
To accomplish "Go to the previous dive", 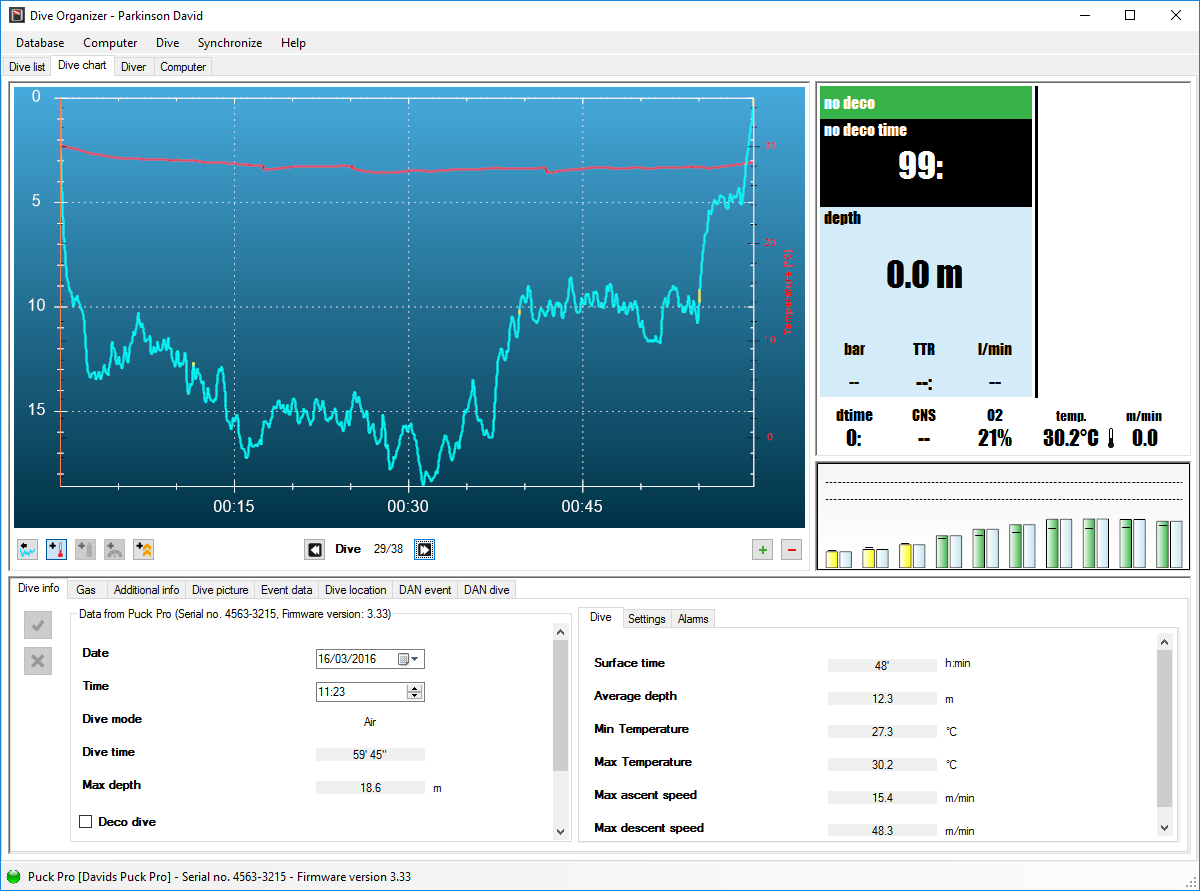I will [x=315, y=549].
